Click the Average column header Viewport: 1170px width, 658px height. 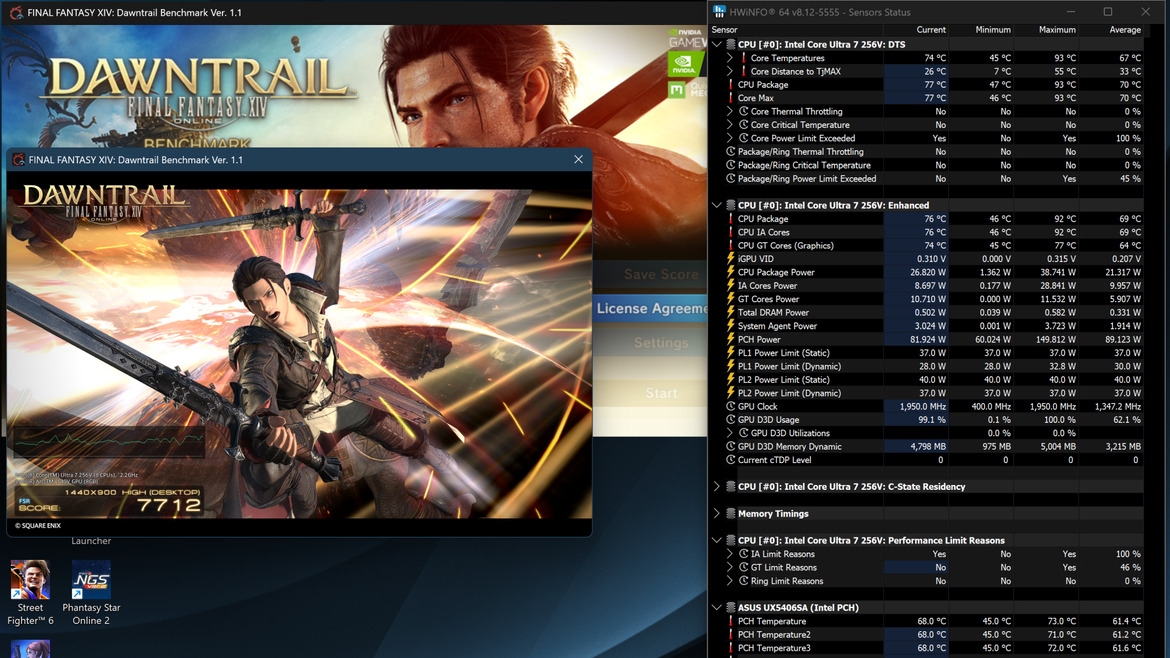click(x=1124, y=30)
